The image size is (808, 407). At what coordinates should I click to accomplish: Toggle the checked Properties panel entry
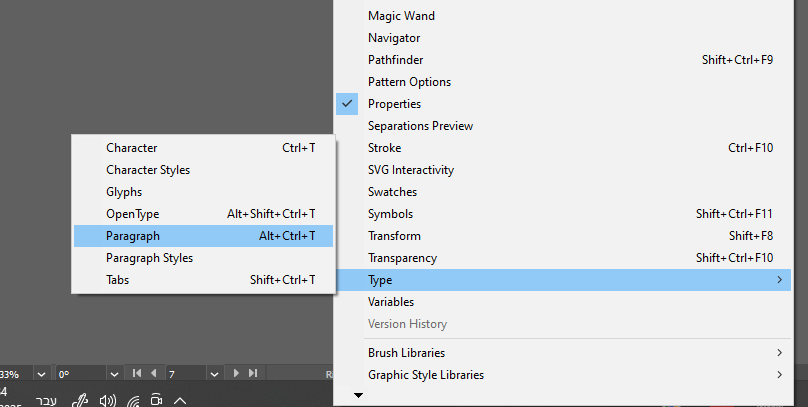[x=394, y=104]
